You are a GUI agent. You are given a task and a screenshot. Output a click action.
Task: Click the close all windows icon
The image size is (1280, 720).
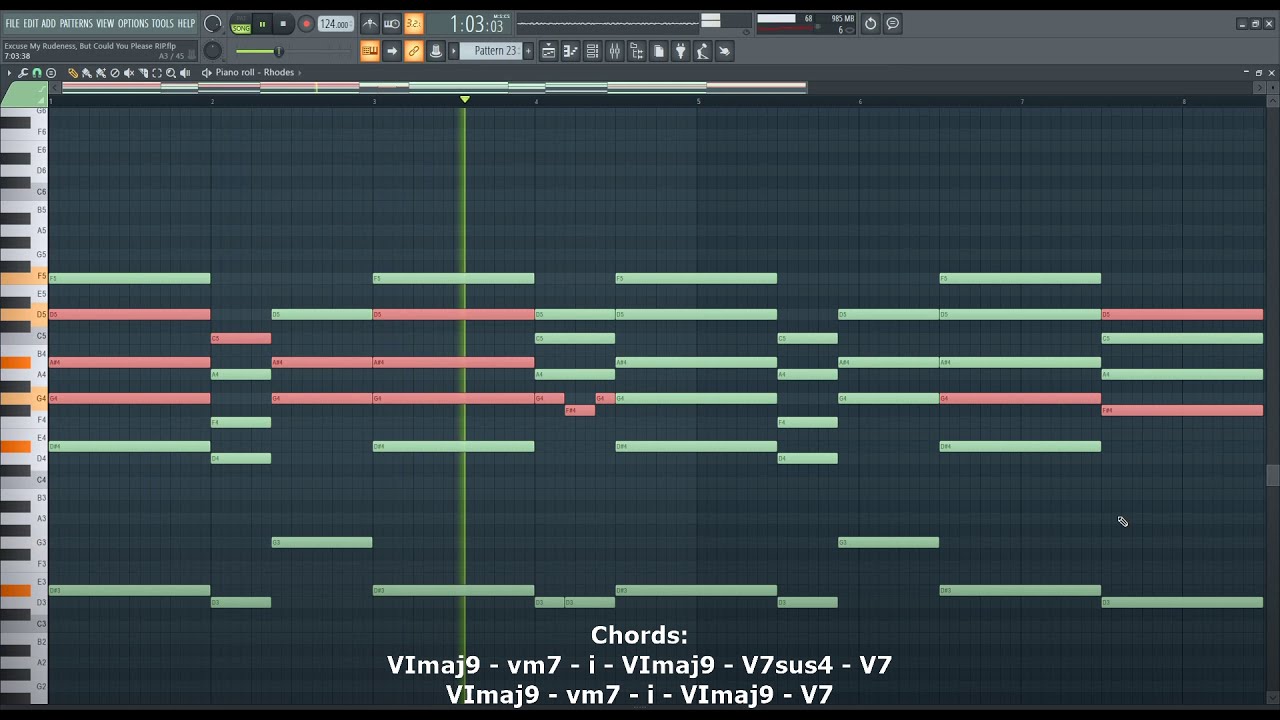point(724,51)
